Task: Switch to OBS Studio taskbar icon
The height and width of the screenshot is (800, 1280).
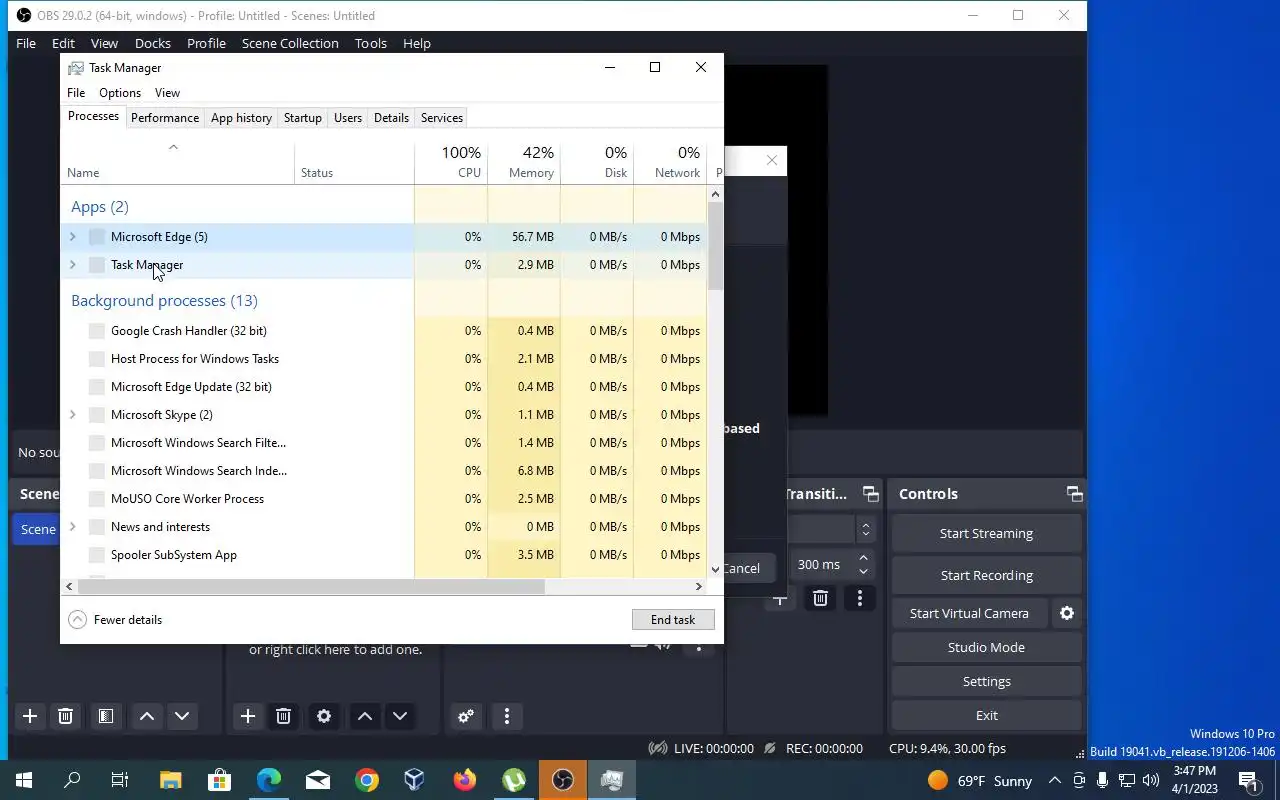Action: 563,780
